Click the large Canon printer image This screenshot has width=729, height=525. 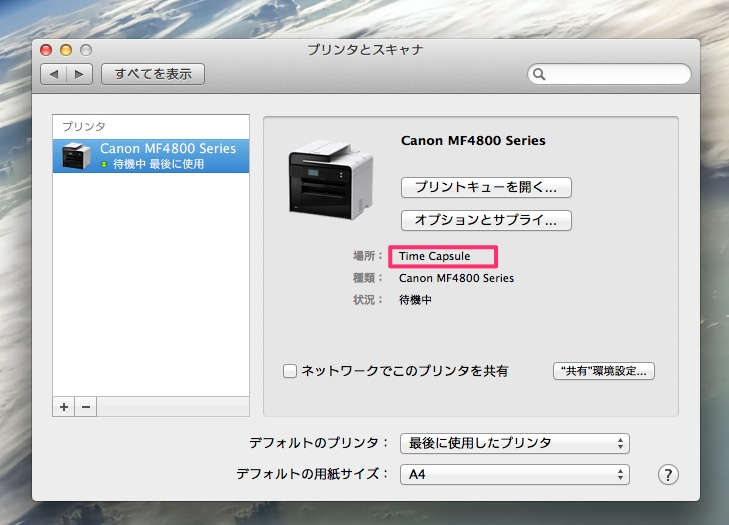(331, 180)
